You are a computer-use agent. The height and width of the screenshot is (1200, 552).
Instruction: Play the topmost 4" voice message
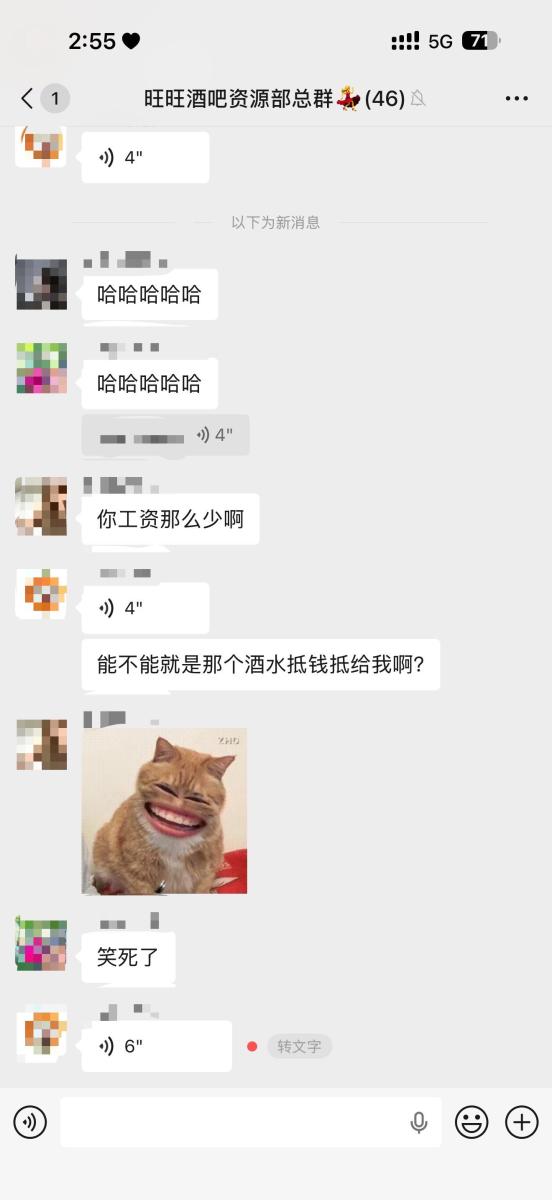(145, 157)
